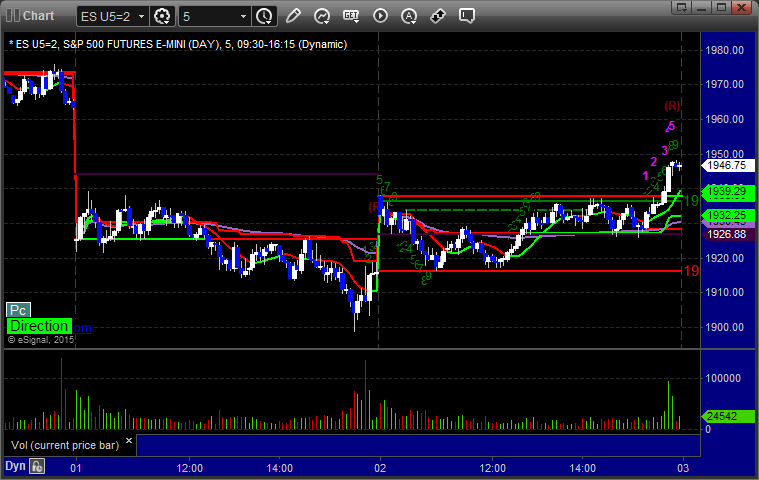This screenshot has width=759, height=480.
Task: Select the pencil drawing tool
Action: (293, 17)
